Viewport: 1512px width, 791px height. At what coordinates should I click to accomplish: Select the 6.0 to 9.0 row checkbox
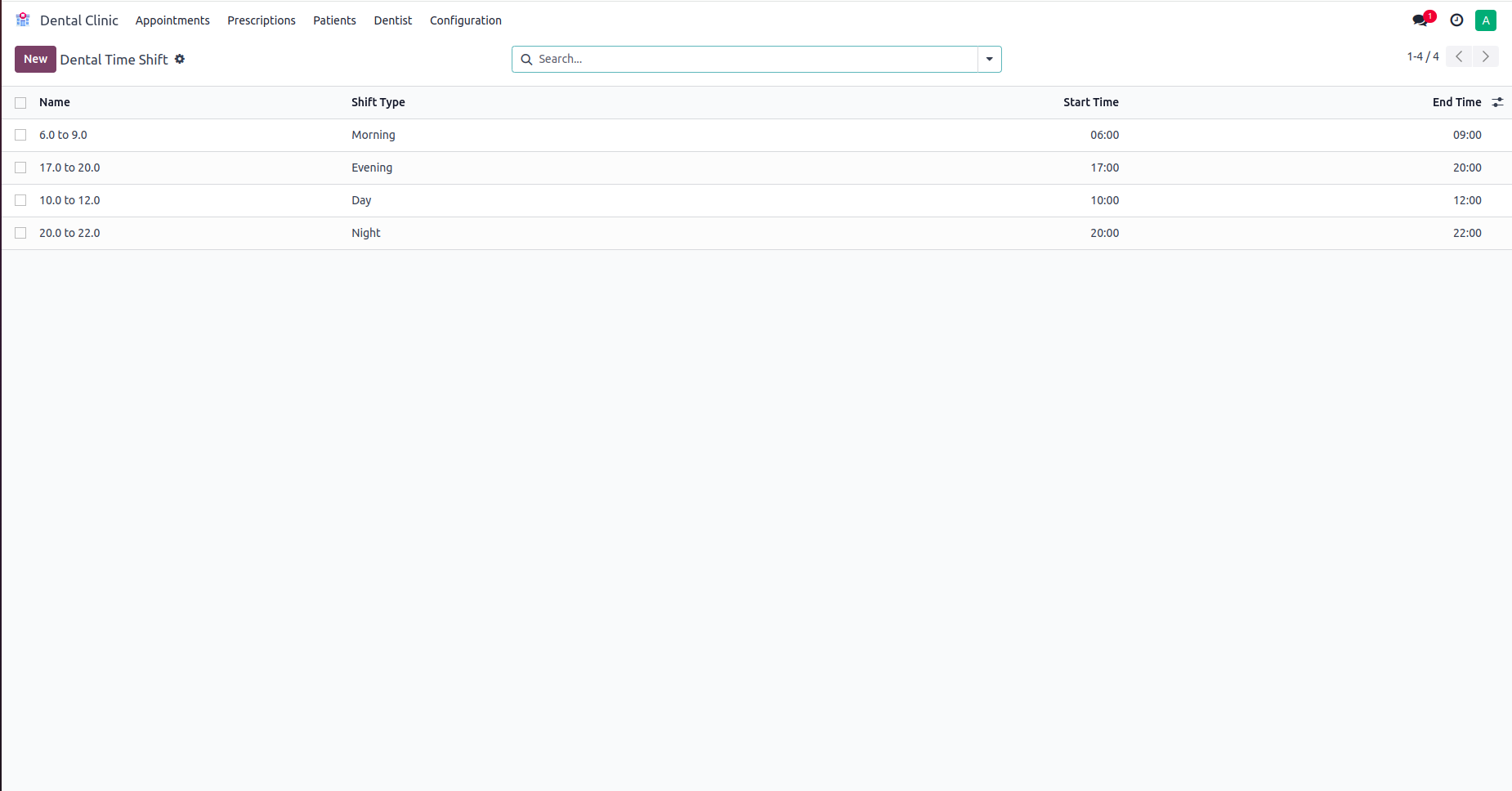(20, 135)
